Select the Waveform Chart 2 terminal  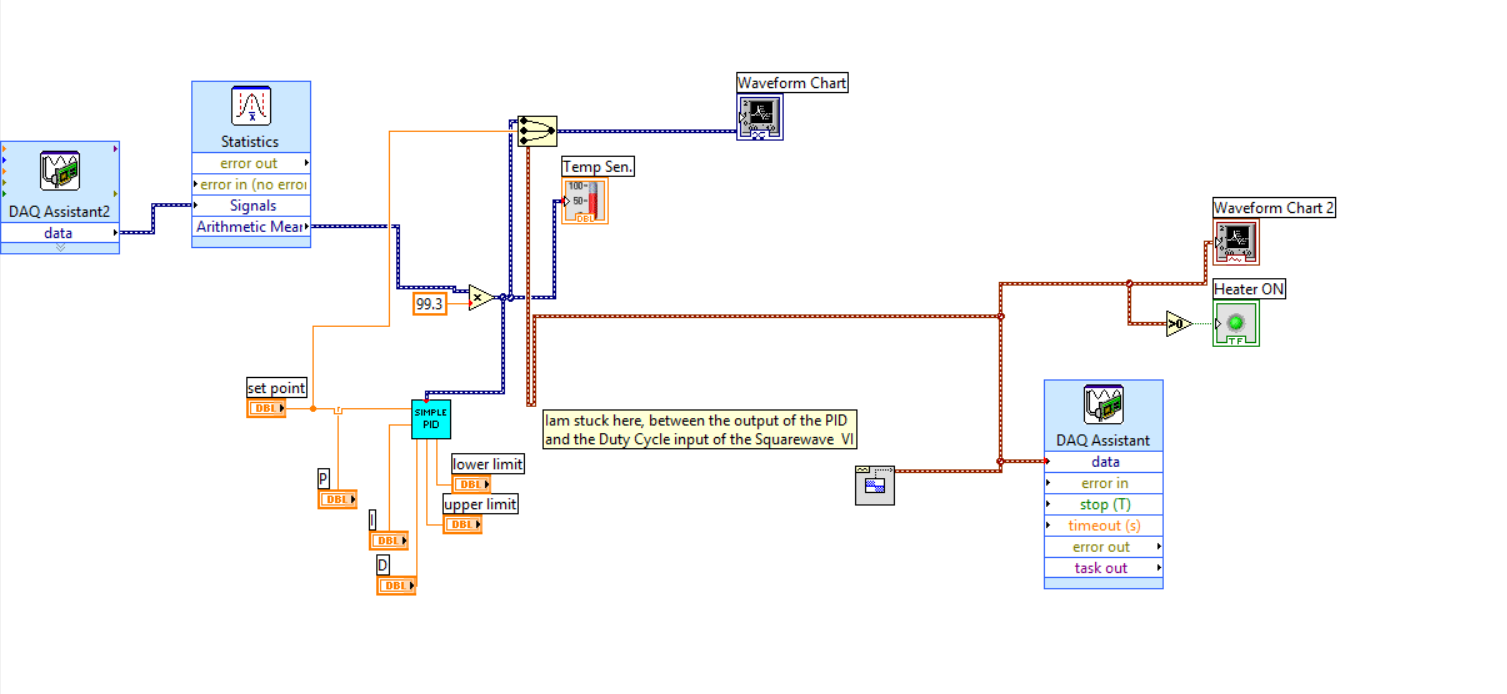[x=1236, y=242]
